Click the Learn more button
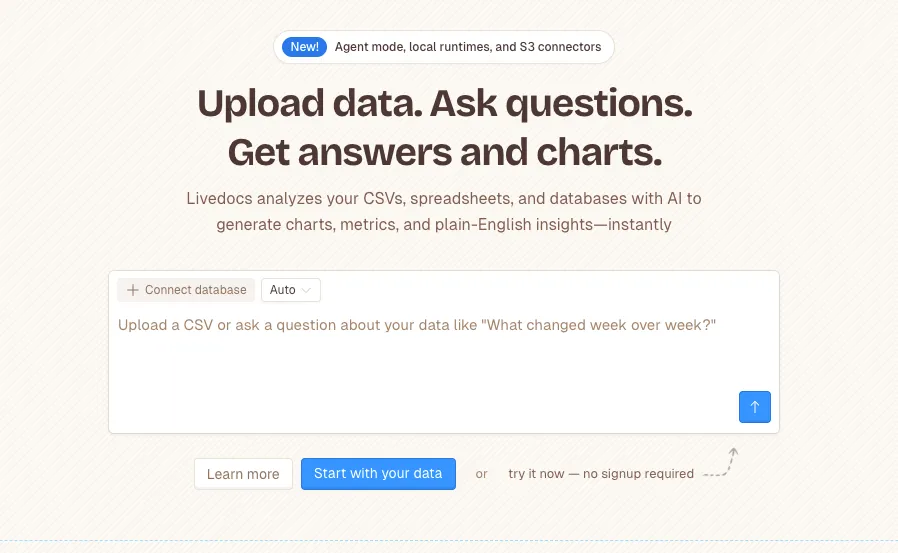 point(243,474)
